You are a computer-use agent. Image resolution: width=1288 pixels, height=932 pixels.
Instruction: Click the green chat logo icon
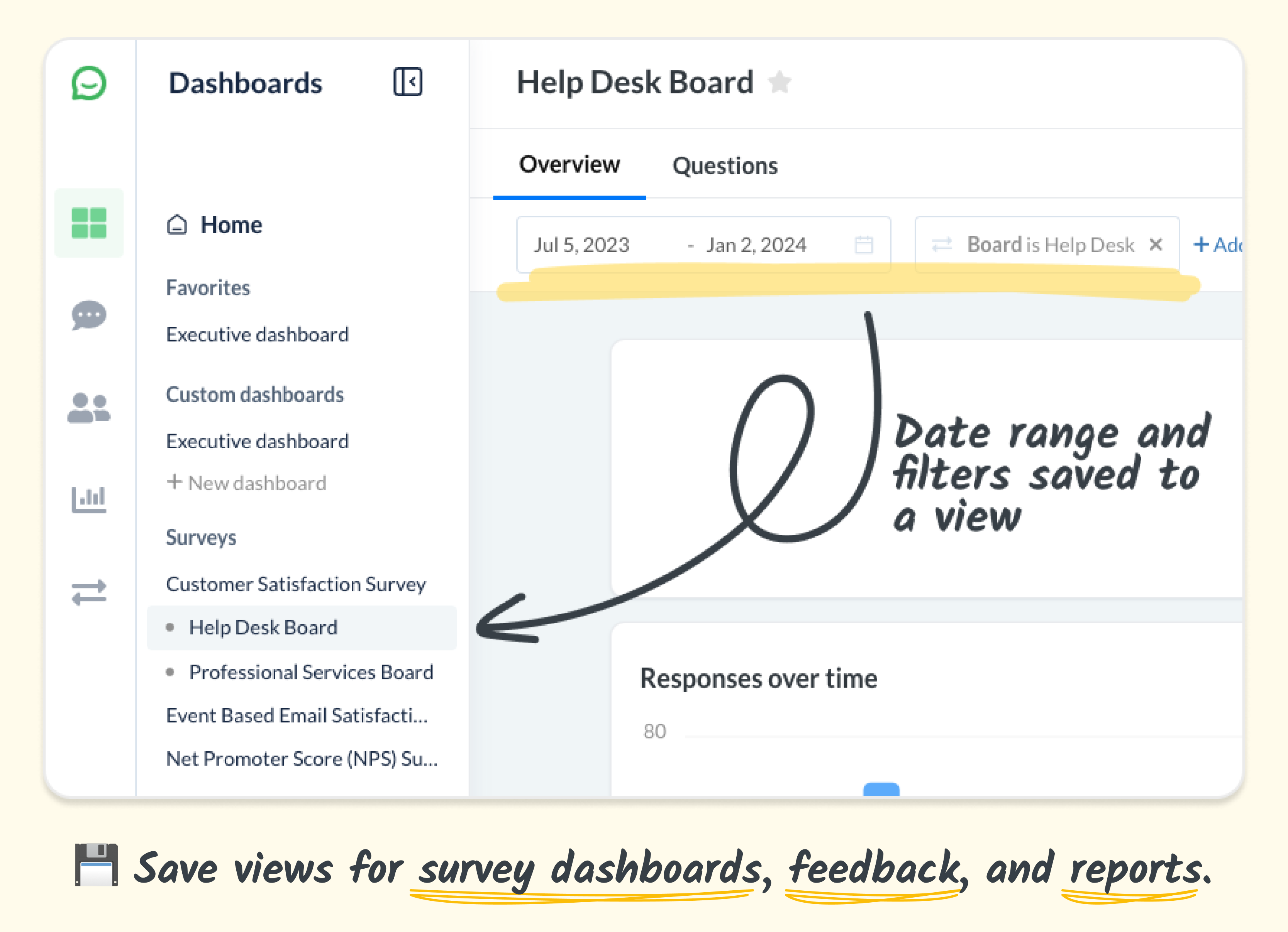[x=88, y=83]
